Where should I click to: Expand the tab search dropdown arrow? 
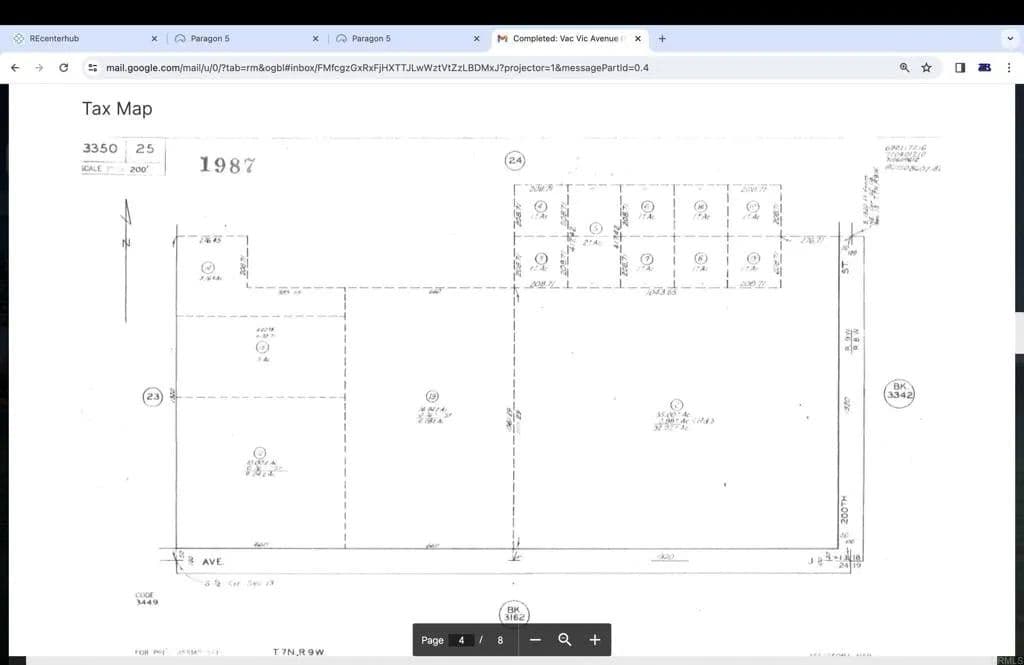(1009, 39)
